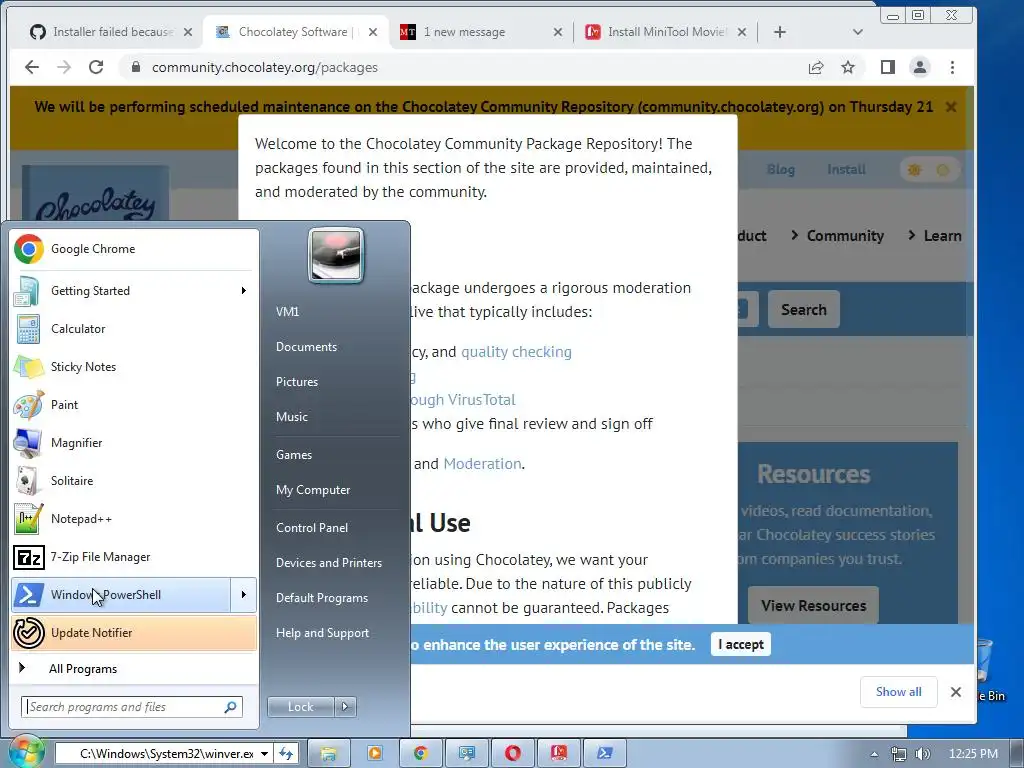Open Google Chrome from Start menu
This screenshot has height=768, width=1024.
tap(134, 249)
